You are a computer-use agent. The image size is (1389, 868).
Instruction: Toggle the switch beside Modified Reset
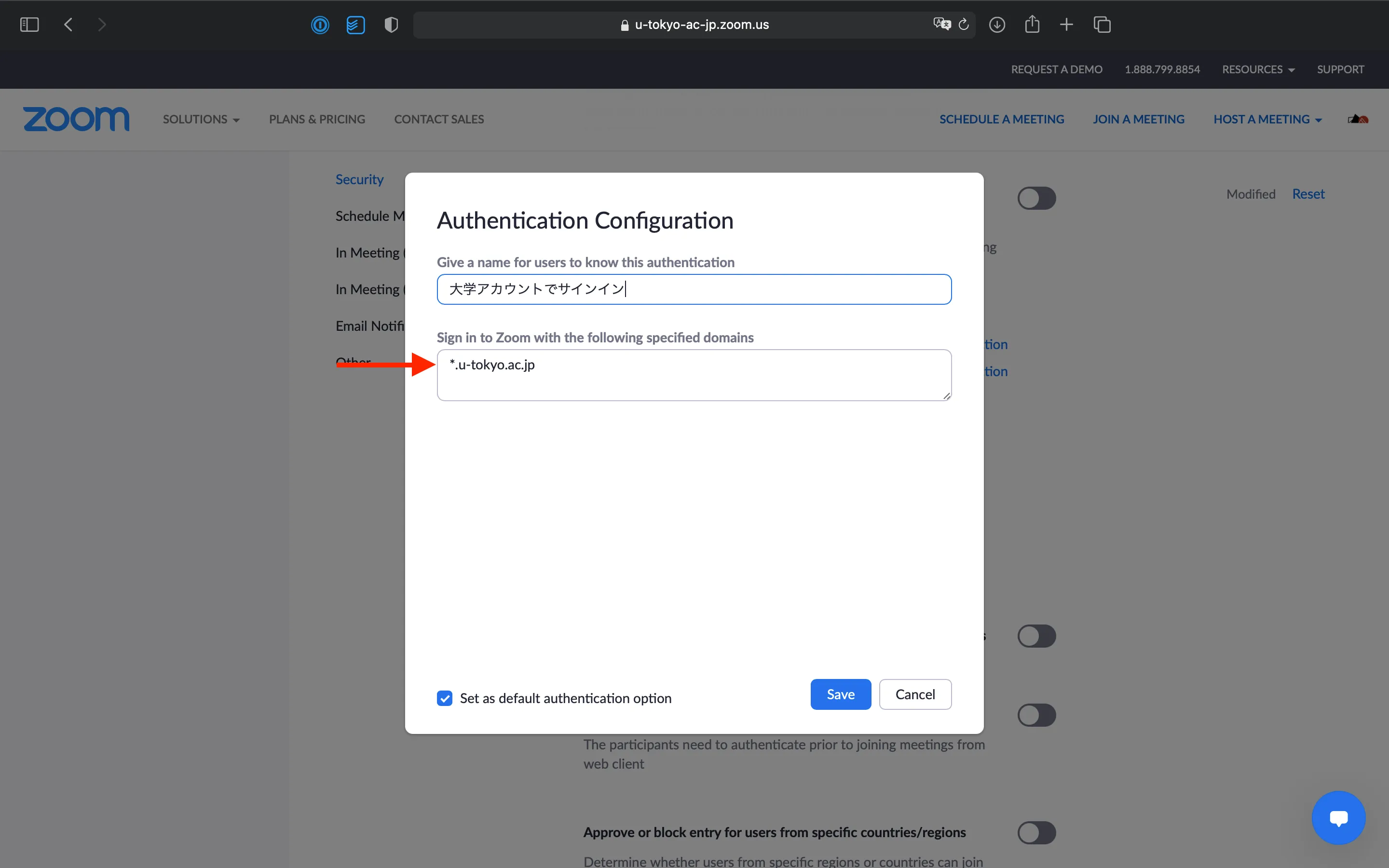click(x=1036, y=198)
